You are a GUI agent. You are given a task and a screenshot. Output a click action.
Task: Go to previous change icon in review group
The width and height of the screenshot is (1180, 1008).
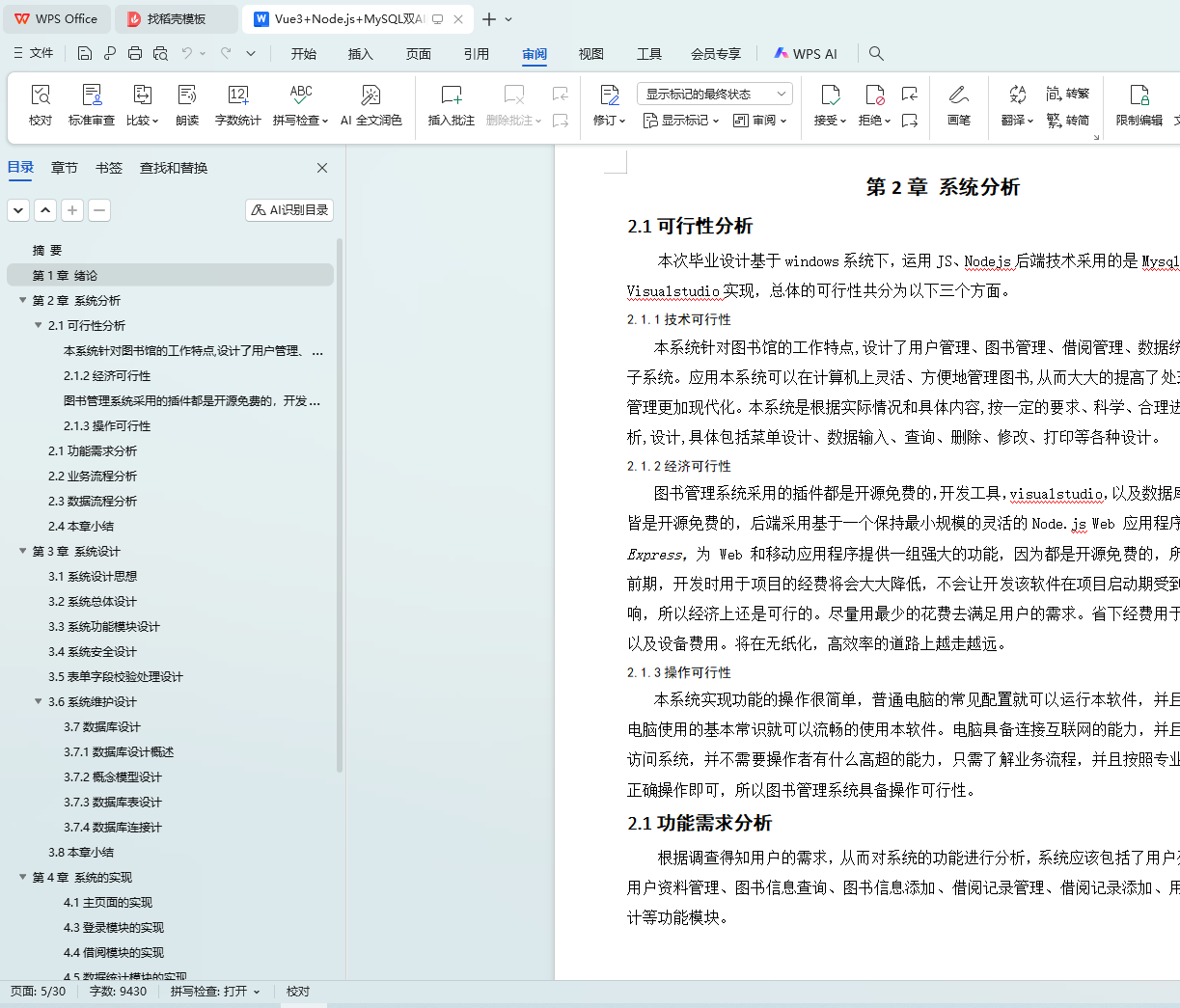click(910, 94)
